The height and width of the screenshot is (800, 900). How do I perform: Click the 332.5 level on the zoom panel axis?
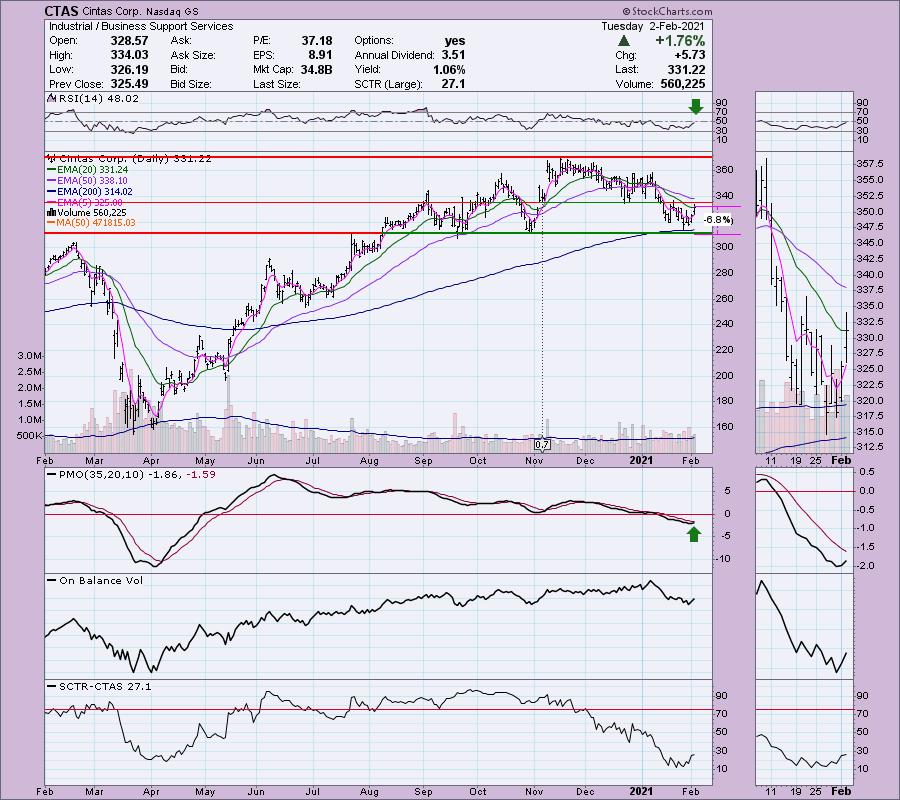click(870, 322)
